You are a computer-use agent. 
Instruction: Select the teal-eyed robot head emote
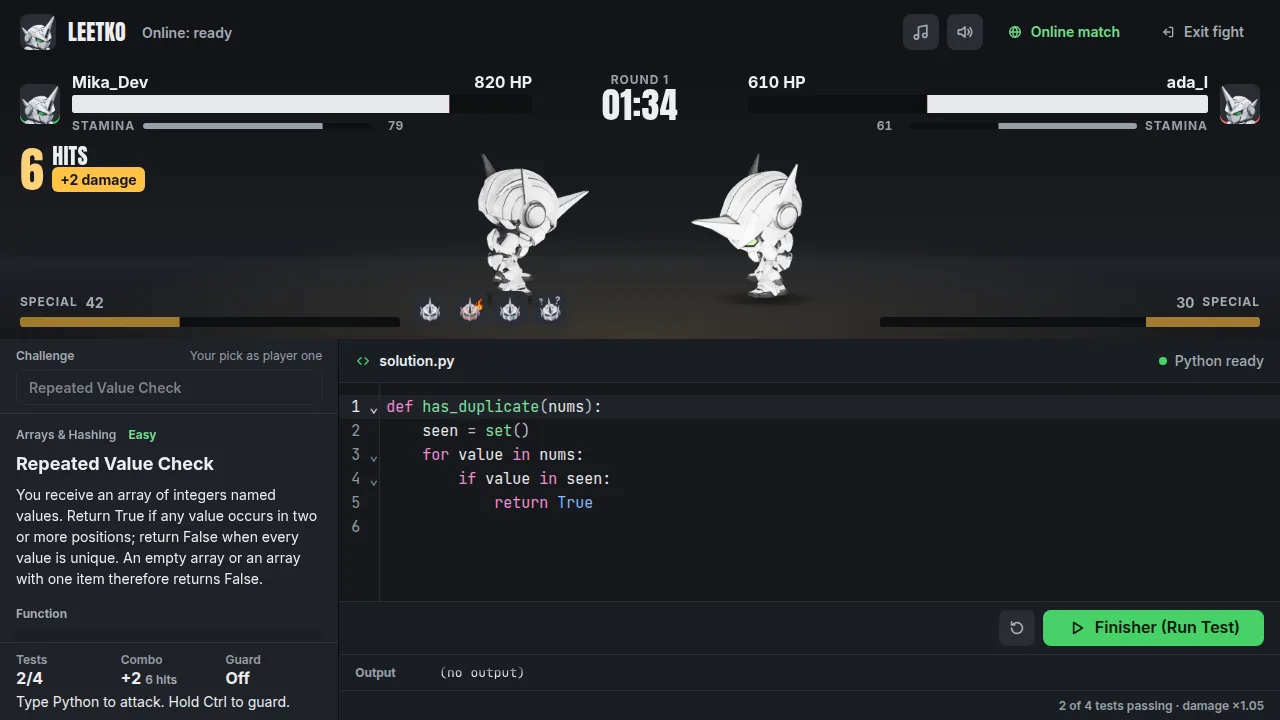pyautogui.click(x=510, y=310)
